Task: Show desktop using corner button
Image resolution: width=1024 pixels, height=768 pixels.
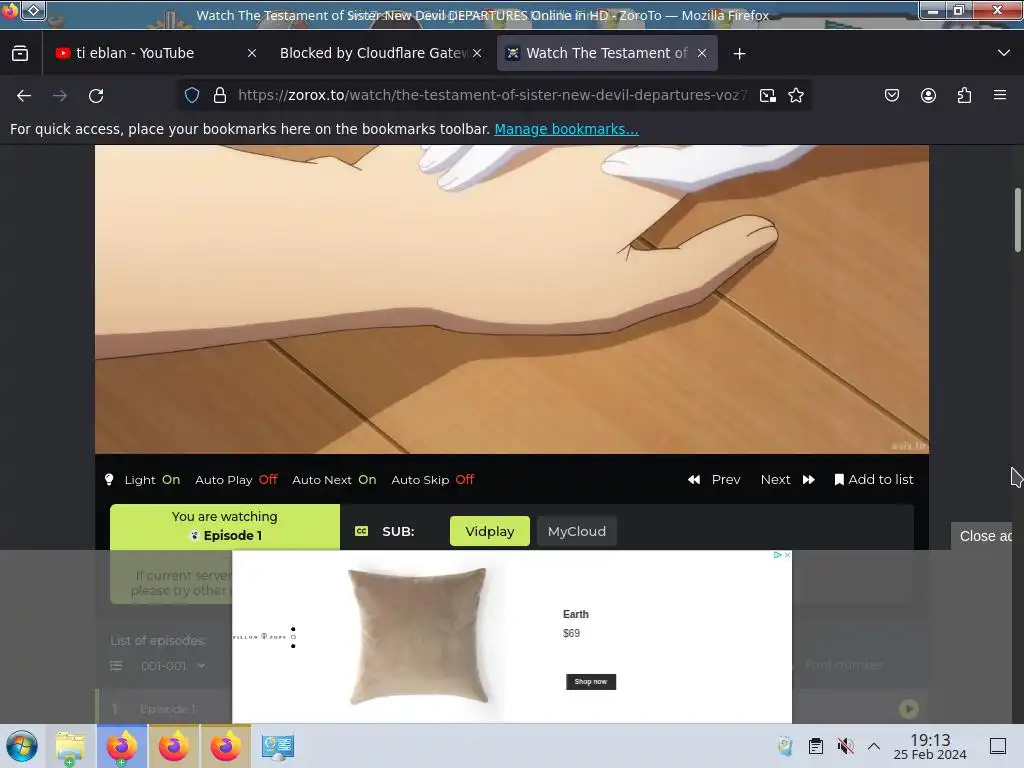Action: coord(998,746)
